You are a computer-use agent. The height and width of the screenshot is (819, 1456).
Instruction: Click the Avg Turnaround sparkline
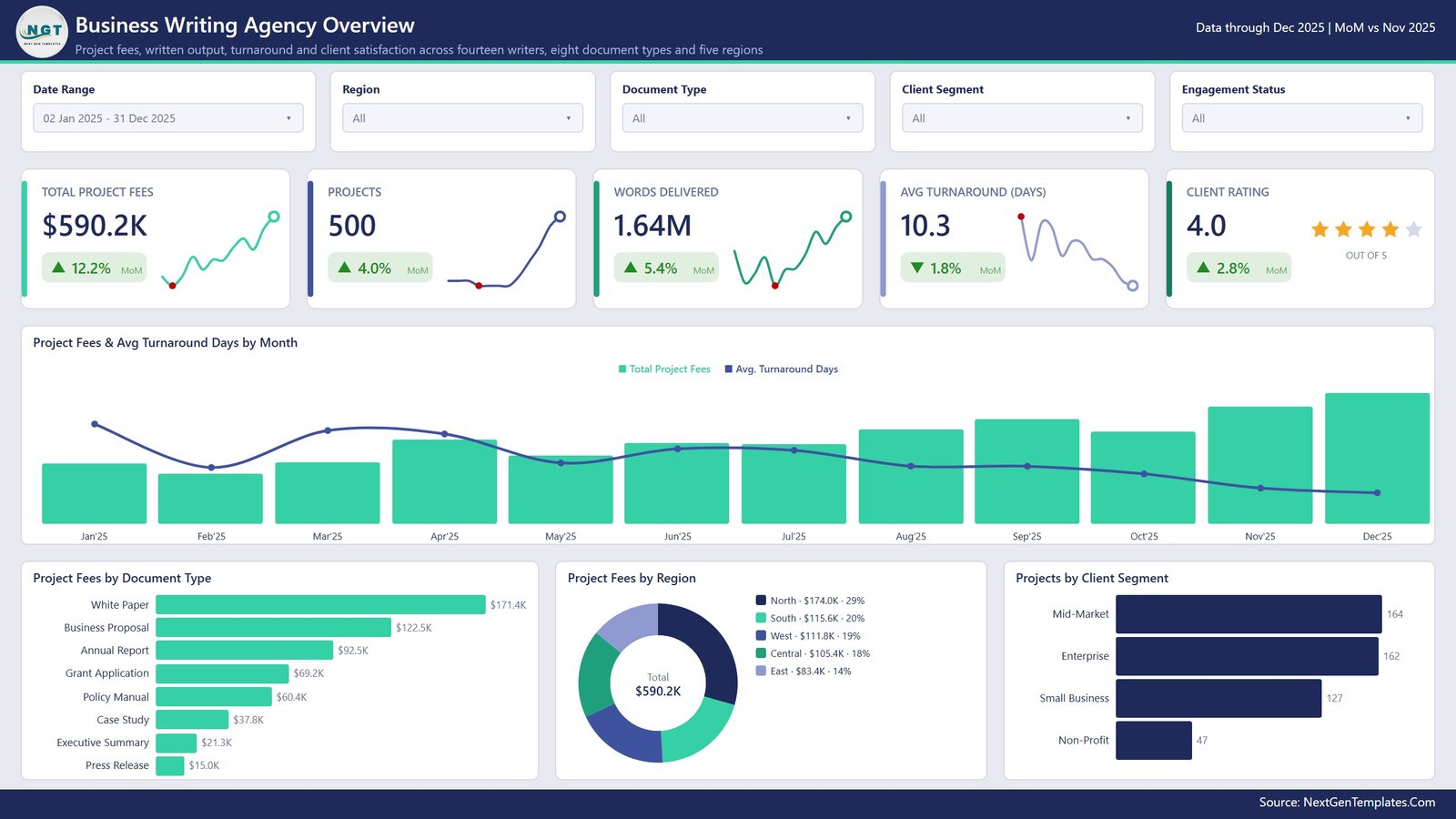click(1078, 251)
